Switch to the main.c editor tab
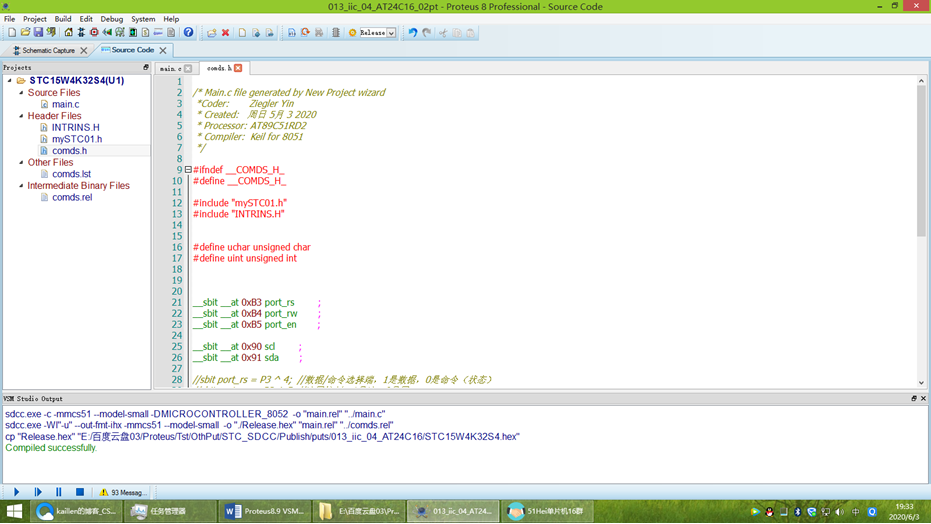 tap(170, 68)
